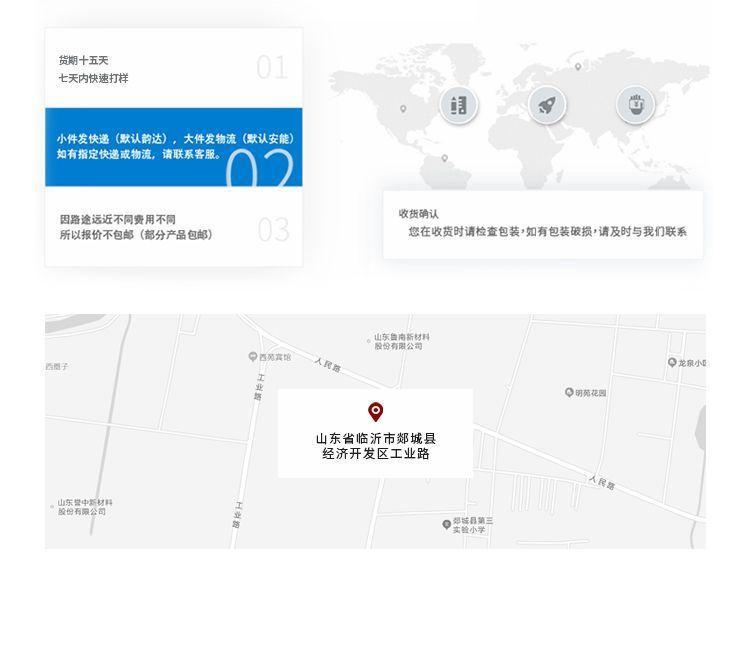Click the faint 01 number
Screen dimensions: 750x648
[x=272, y=67]
